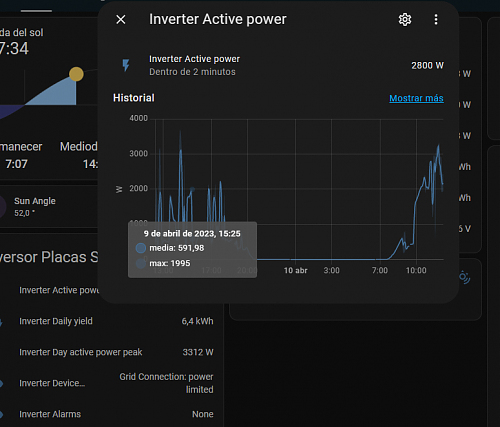Viewport: 500px width, 427px height.
Task: Click the lightning bolt entity icon
Action: click(x=126, y=65)
